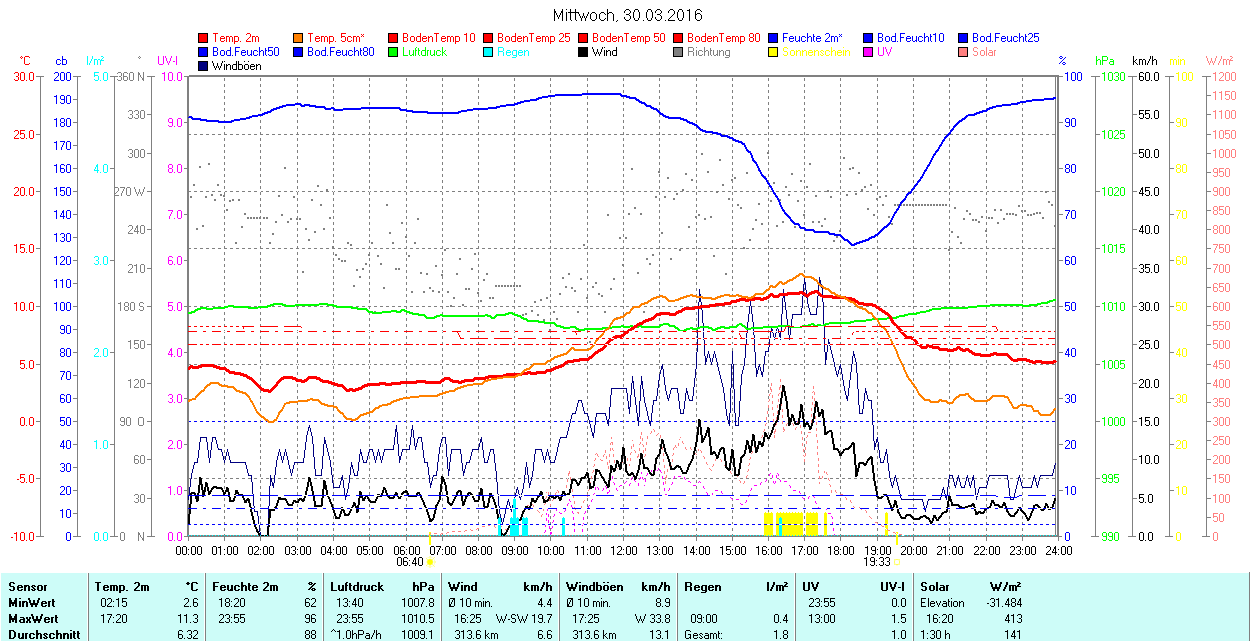Click the Sensor header in the table
1250x641 pixels.
(x=26, y=587)
